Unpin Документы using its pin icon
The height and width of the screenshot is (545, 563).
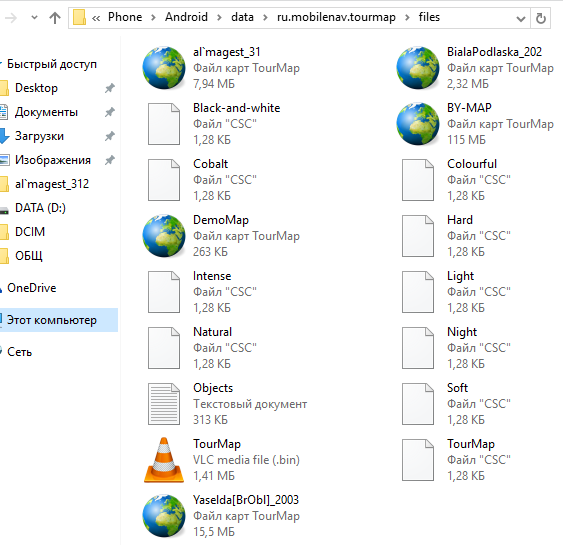click(110, 112)
